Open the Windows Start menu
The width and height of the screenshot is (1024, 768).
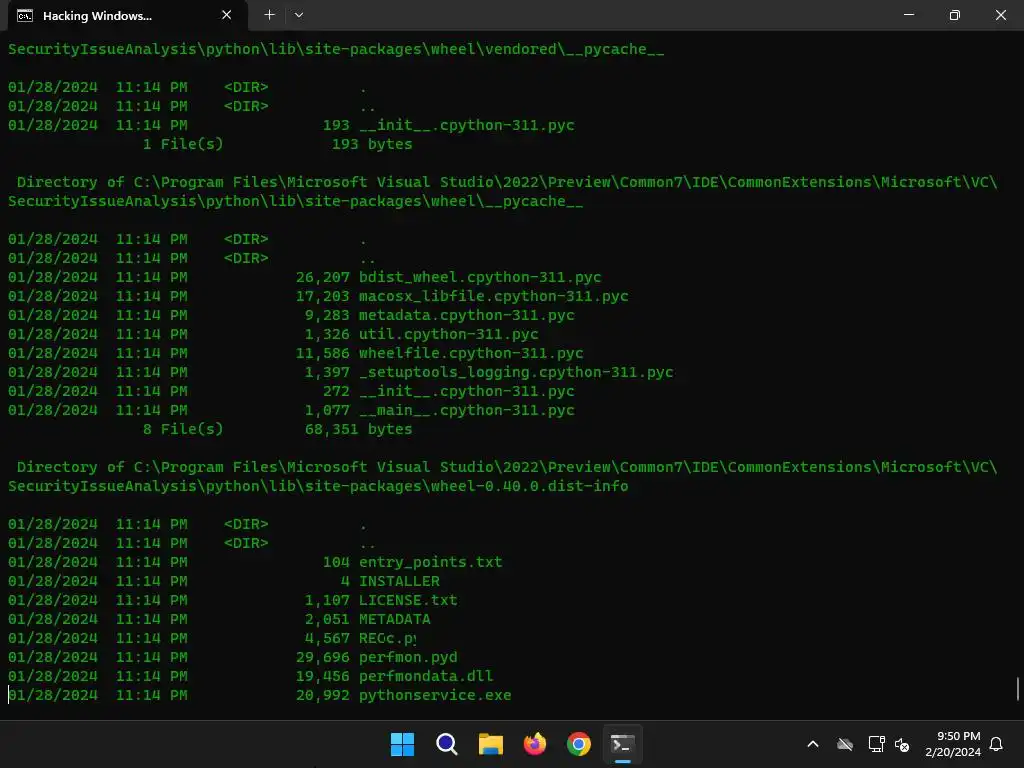point(402,744)
